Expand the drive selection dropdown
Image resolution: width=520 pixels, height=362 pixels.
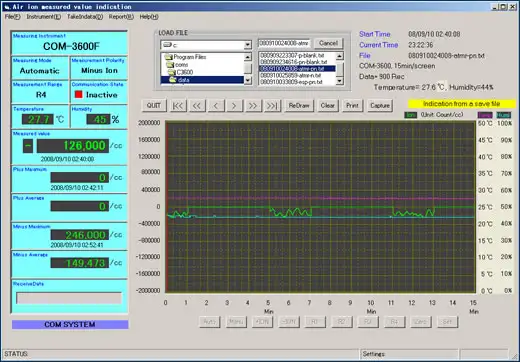[247, 45]
